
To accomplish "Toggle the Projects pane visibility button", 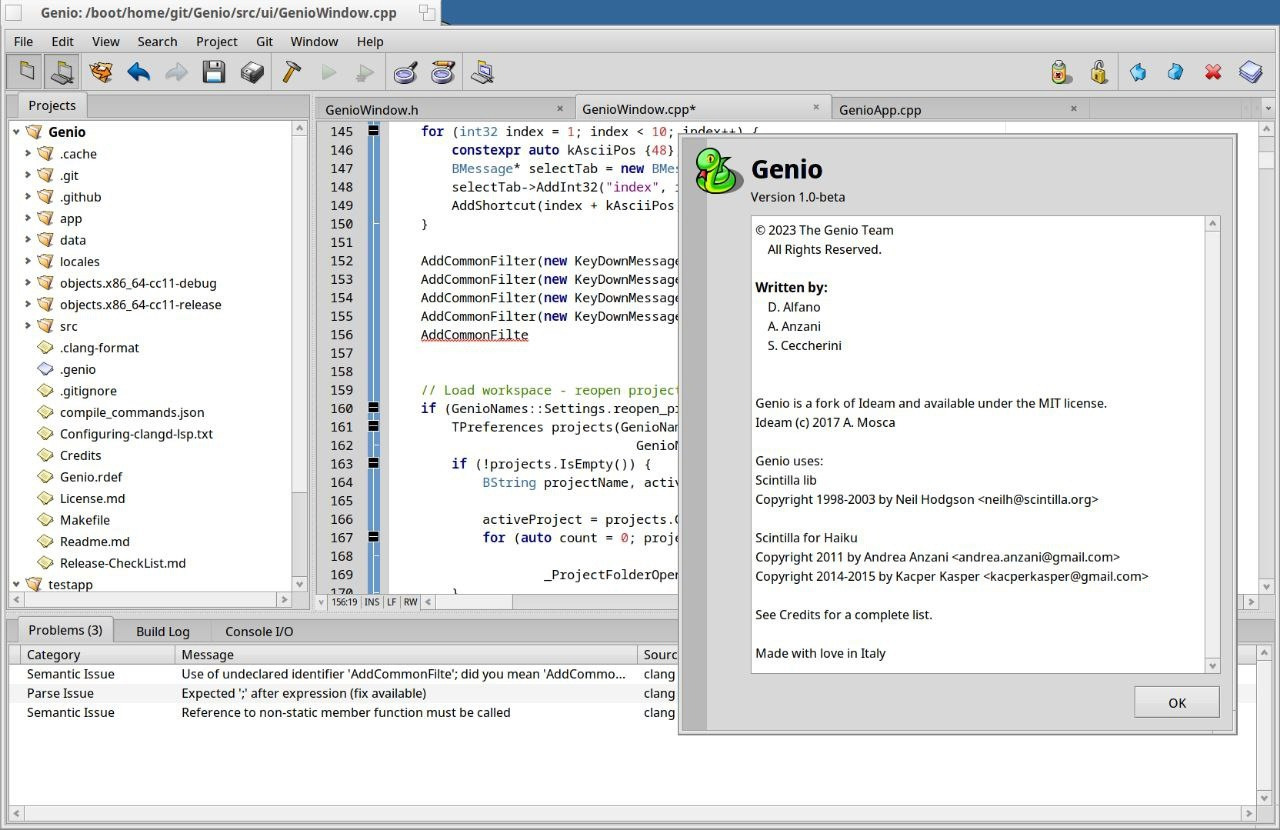I will tap(27, 72).
